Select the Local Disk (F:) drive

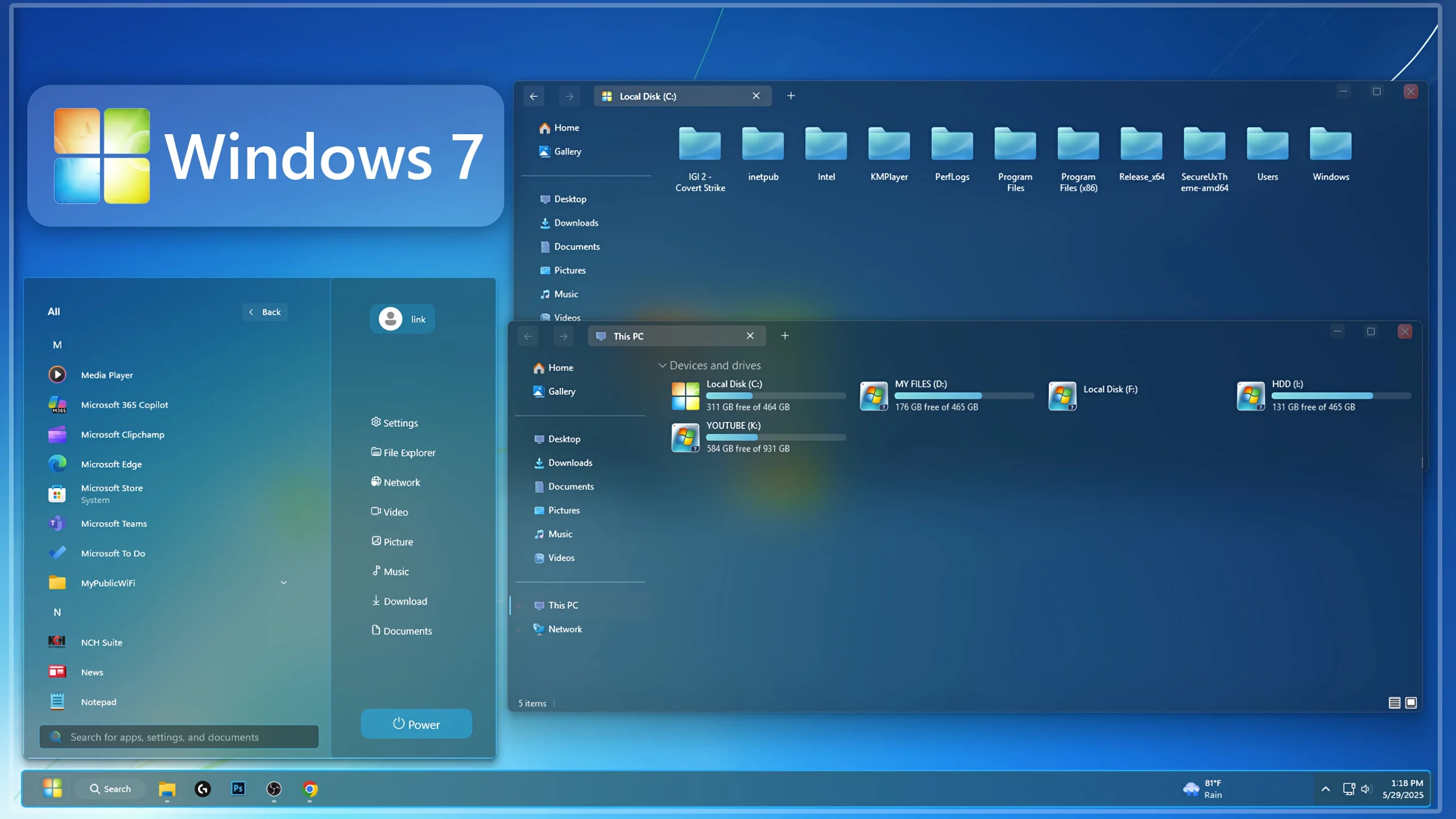pos(1093,395)
